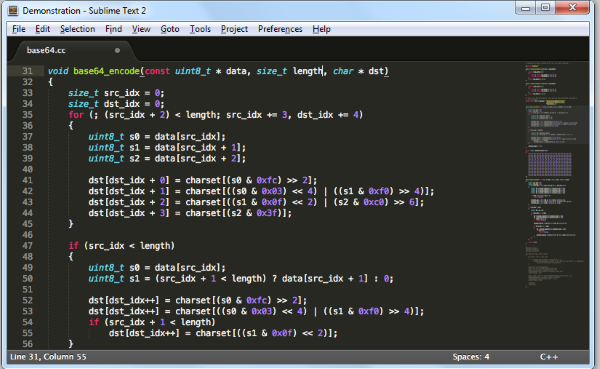This screenshot has height=369, width=600.
Task: Open the Tools menu
Action: coord(200,29)
